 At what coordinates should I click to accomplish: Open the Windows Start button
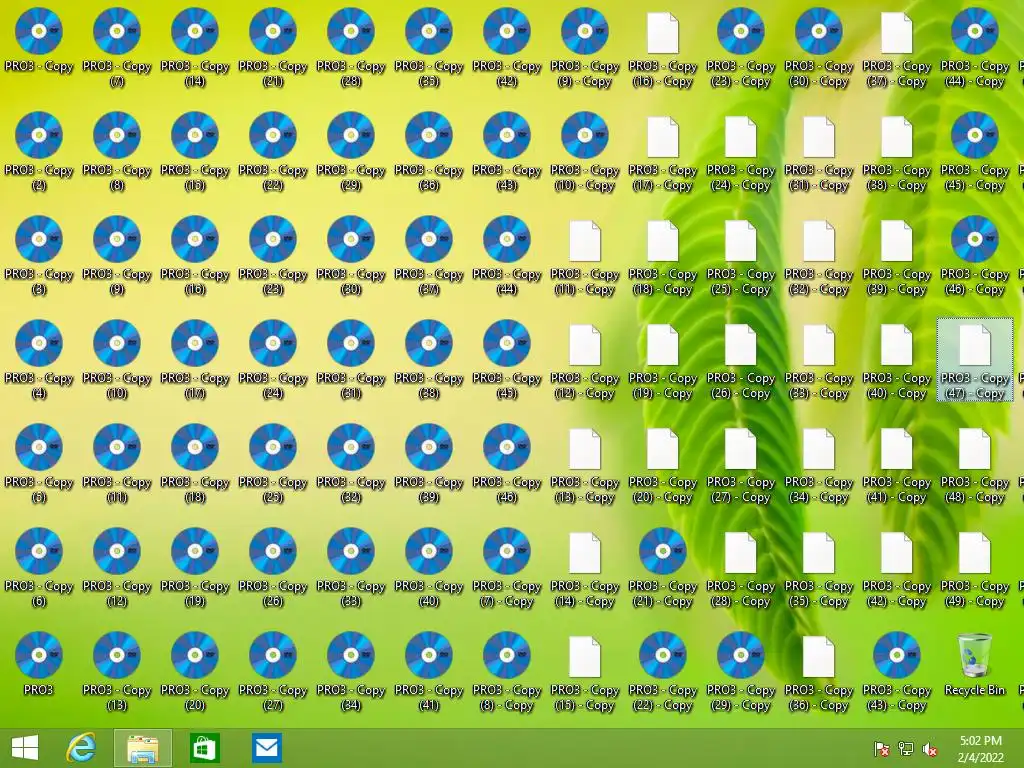pos(25,748)
